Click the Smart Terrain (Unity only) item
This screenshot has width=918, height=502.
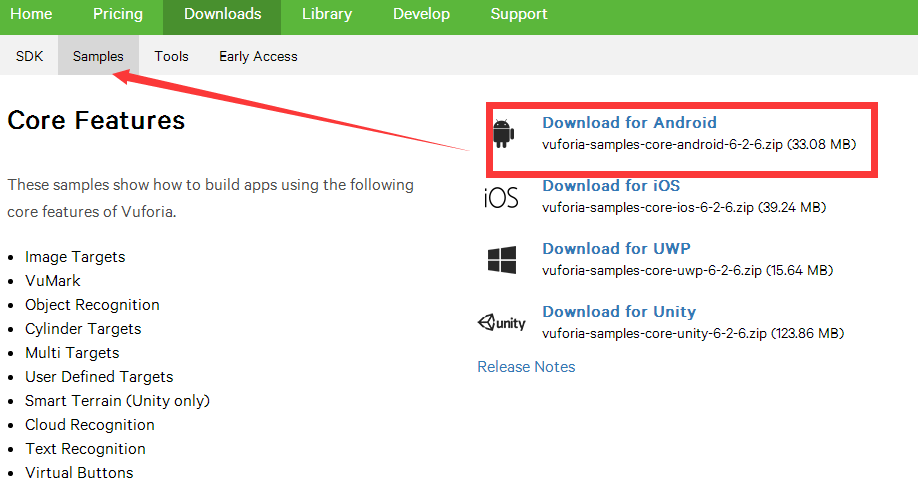click(x=117, y=401)
